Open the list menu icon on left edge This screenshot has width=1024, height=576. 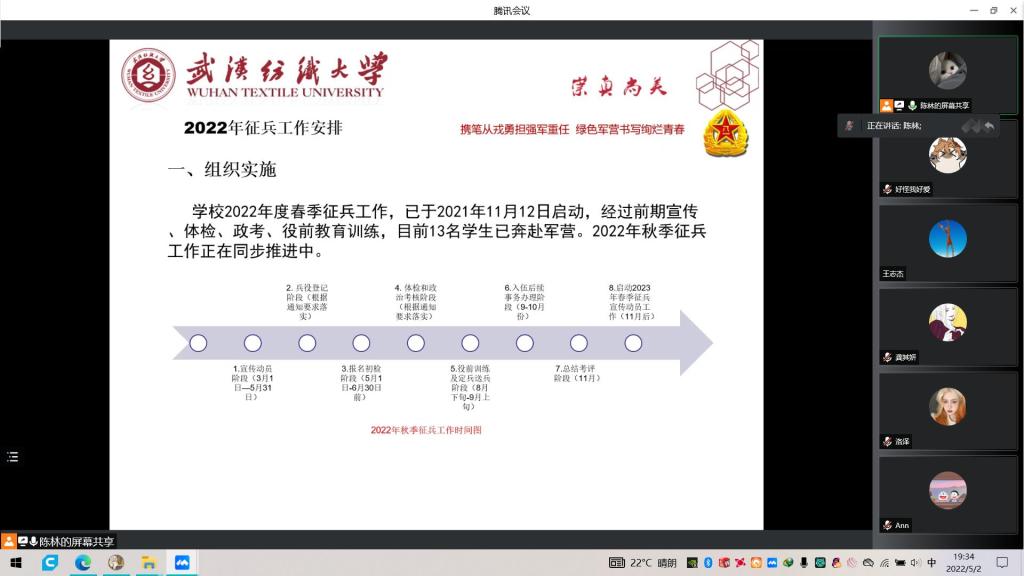[13, 457]
